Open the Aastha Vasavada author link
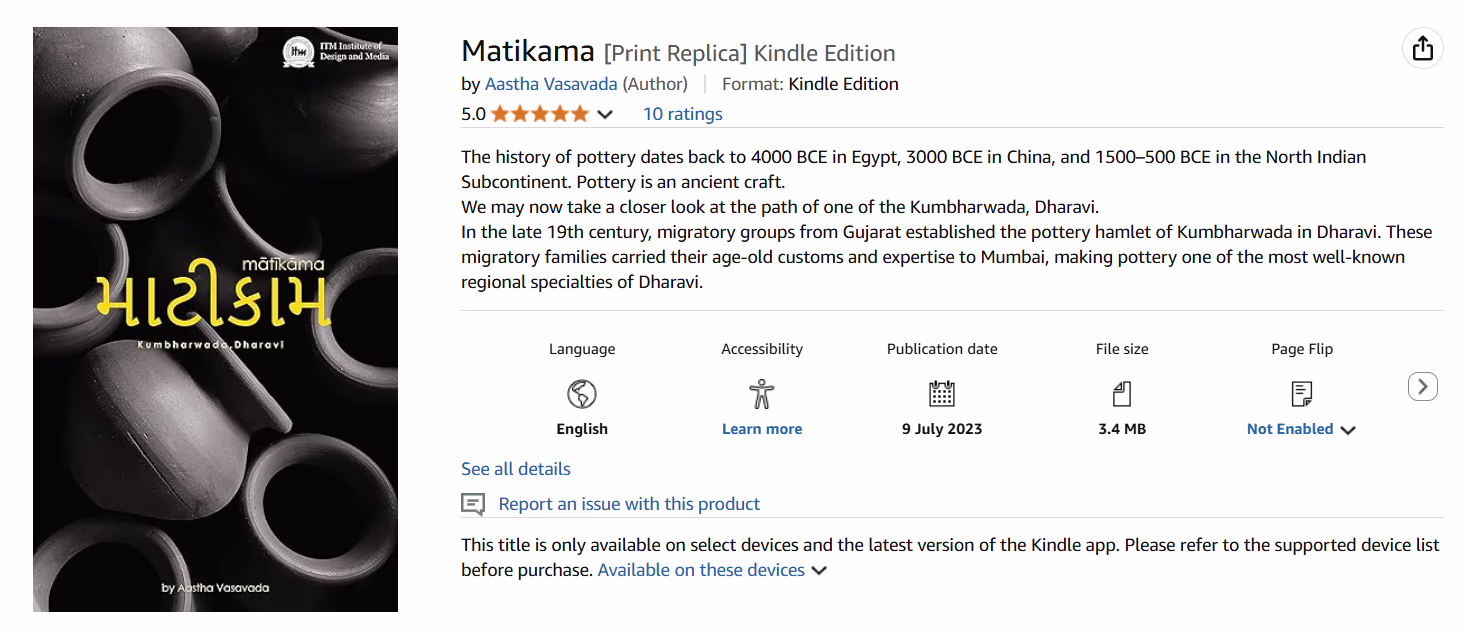The height and width of the screenshot is (635, 1463). (551, 84)
